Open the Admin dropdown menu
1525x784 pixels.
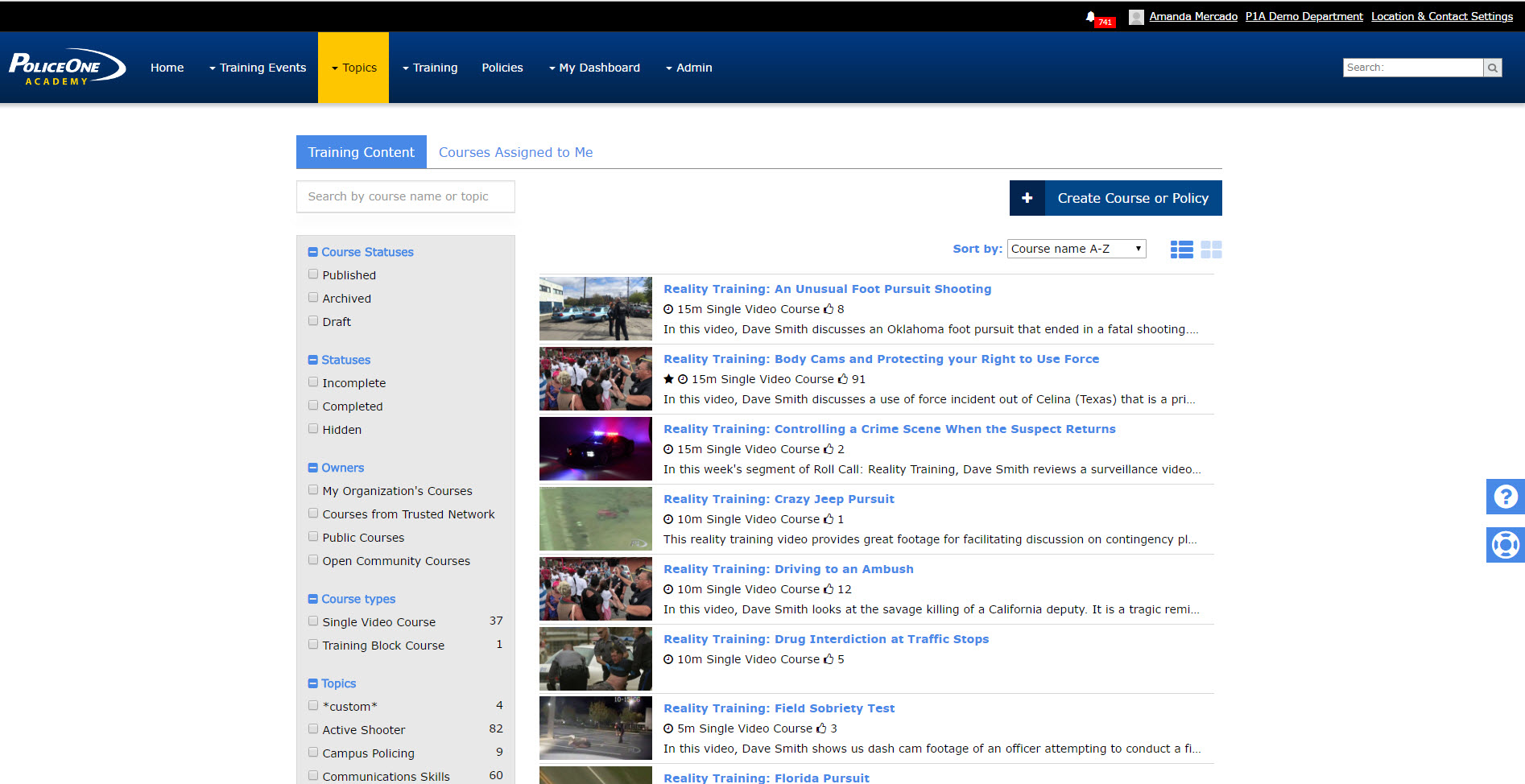pos(689,68)
